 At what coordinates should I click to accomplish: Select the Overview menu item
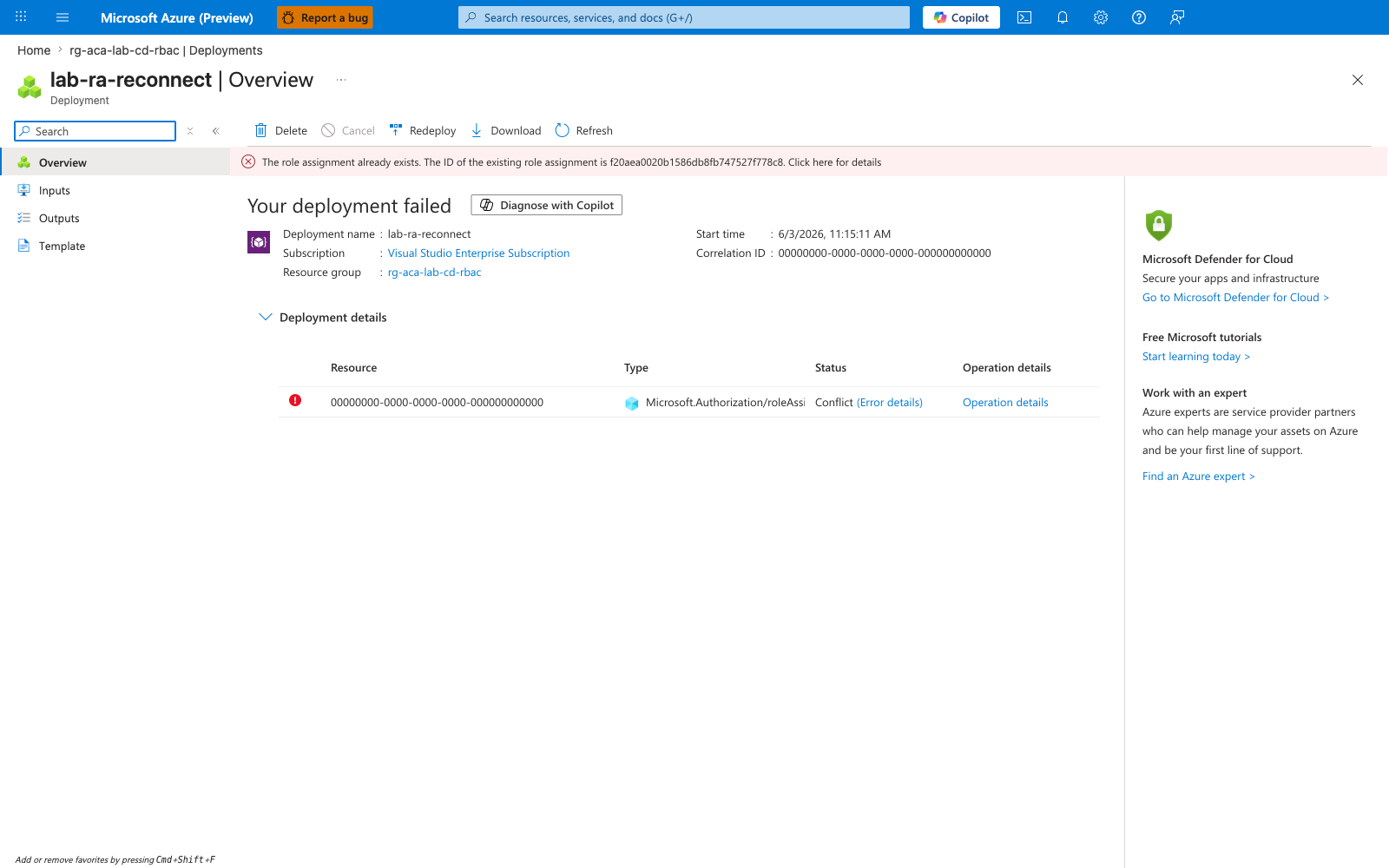coord(115,162)
